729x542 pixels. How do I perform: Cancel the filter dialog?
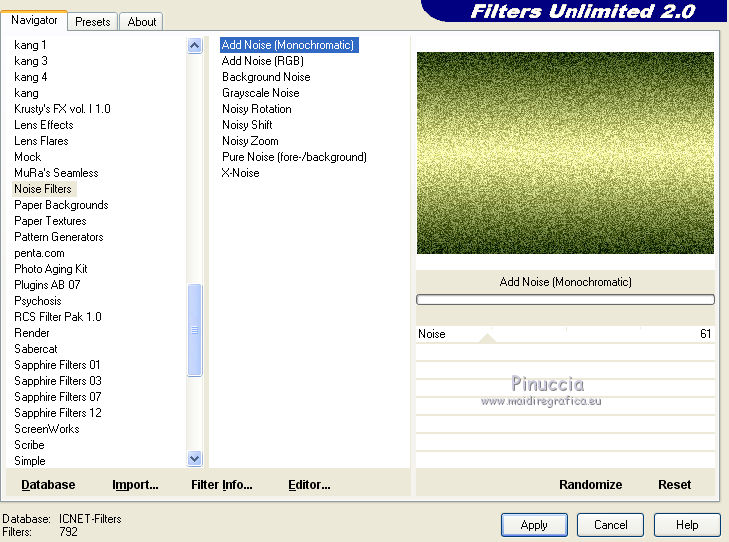pos(610,525)
